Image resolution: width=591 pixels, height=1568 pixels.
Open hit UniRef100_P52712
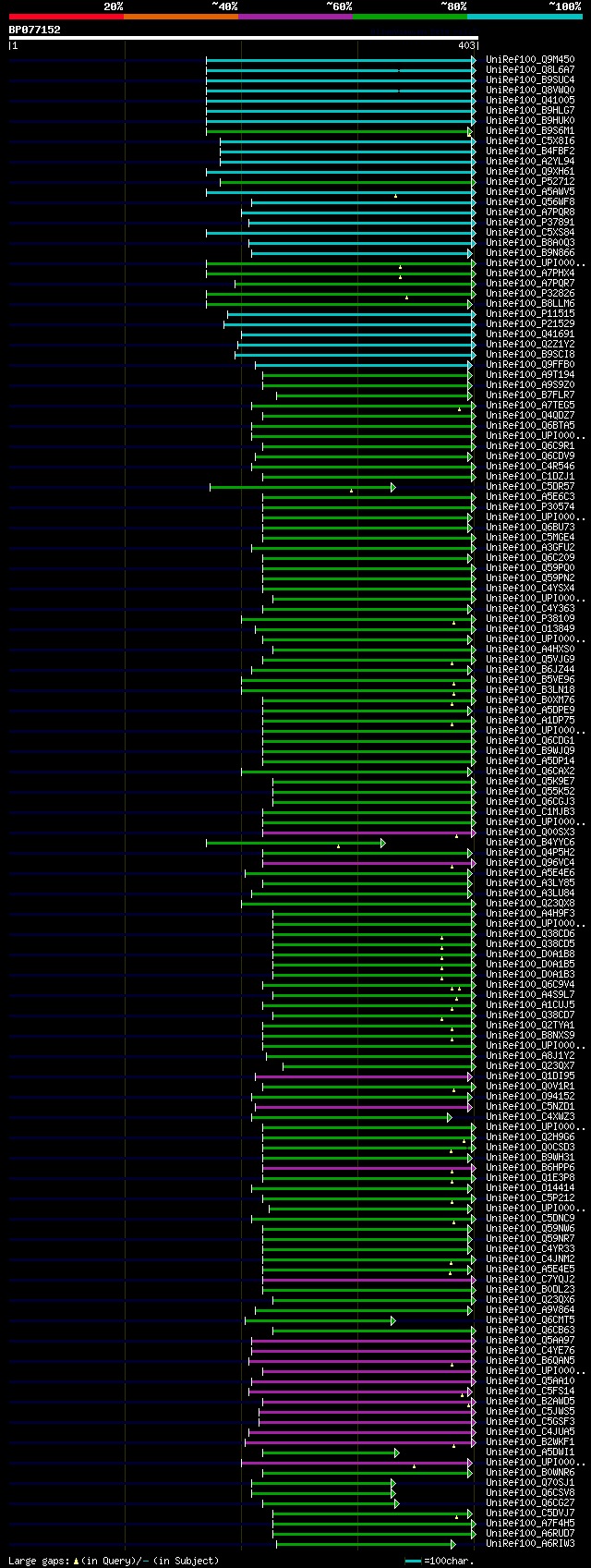pyautogui.click(x=530, y=181)
